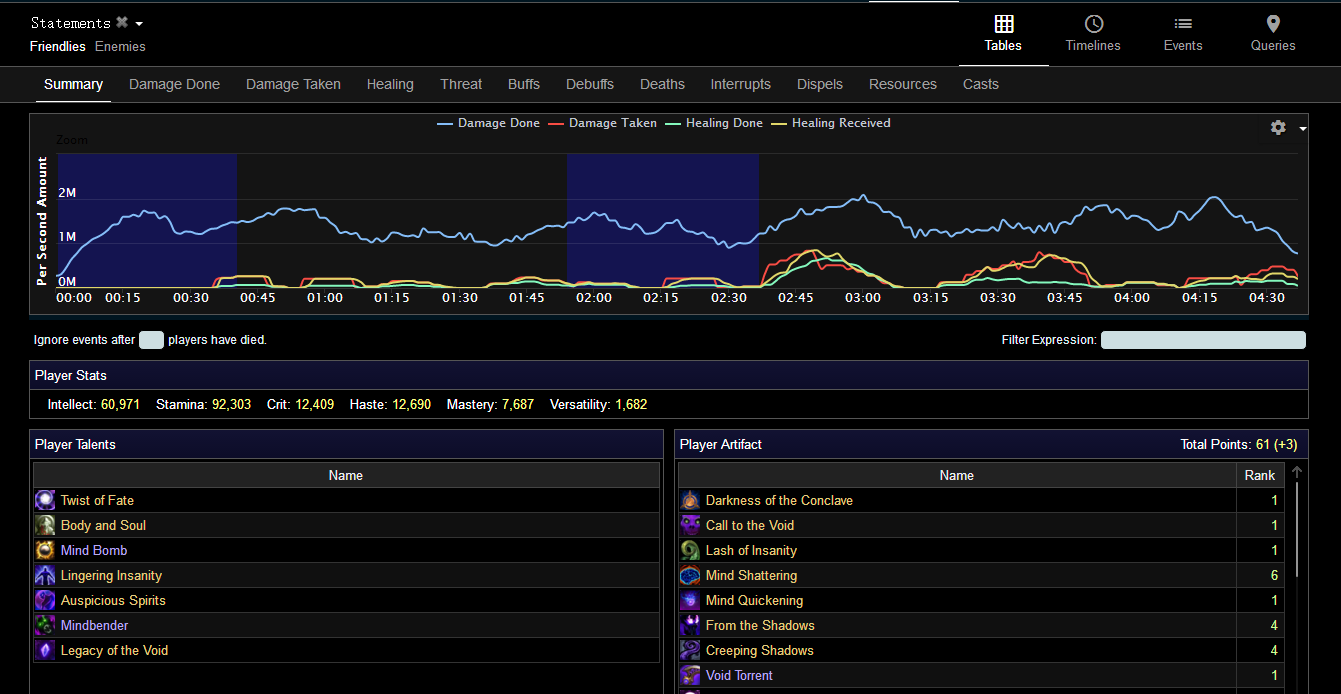Open the Tables view icon
1341x694 pixels.
(1004, 24)
